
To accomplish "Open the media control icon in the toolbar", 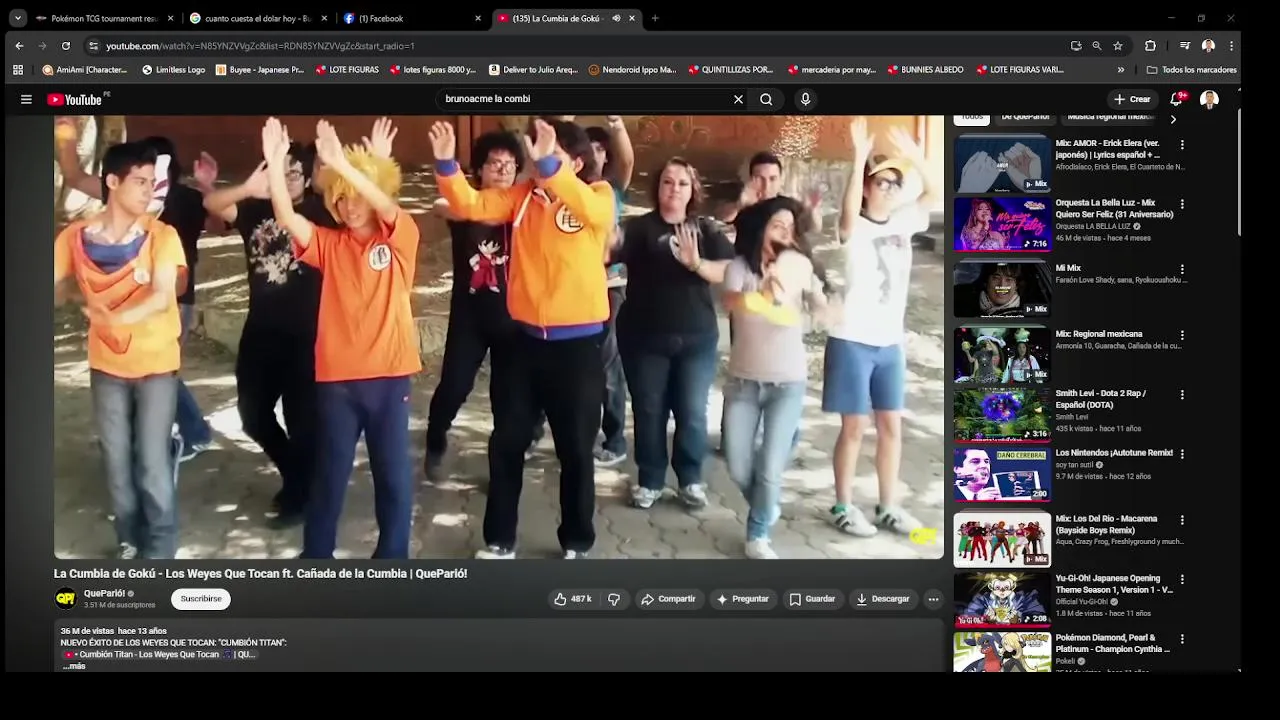I will (1185, 46).
